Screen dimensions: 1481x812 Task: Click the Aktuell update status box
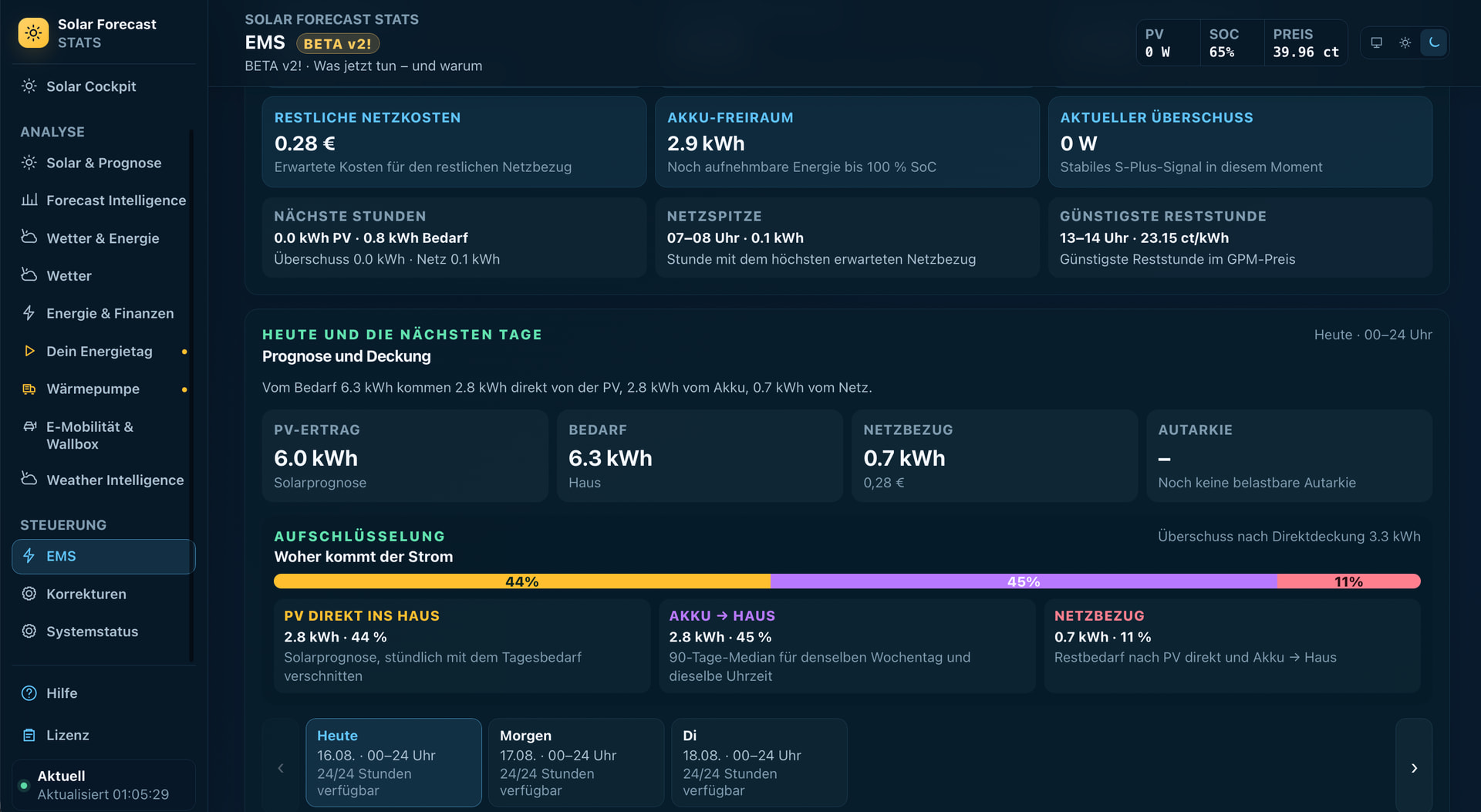click(103, 785)
